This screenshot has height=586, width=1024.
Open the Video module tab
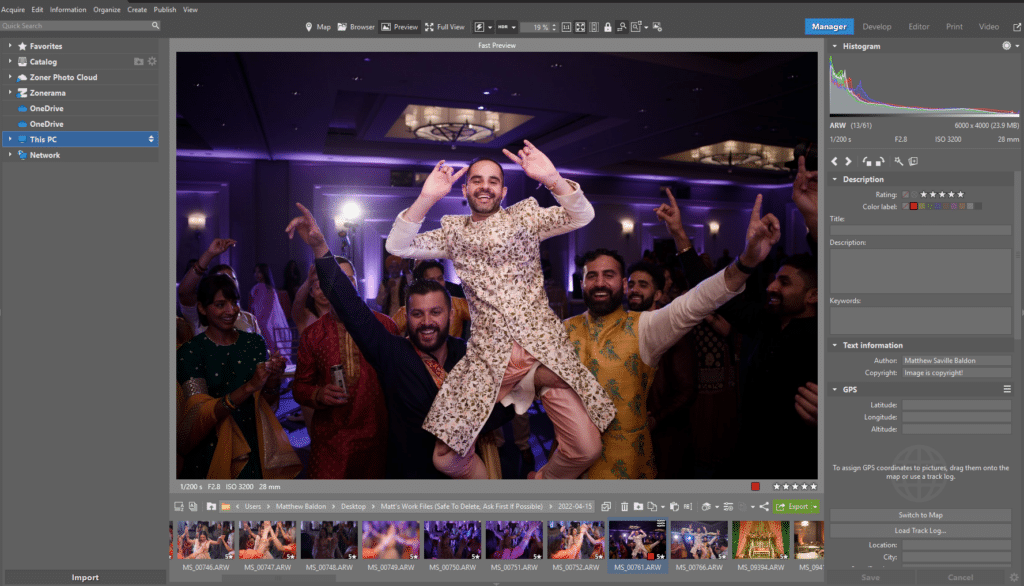988,27
